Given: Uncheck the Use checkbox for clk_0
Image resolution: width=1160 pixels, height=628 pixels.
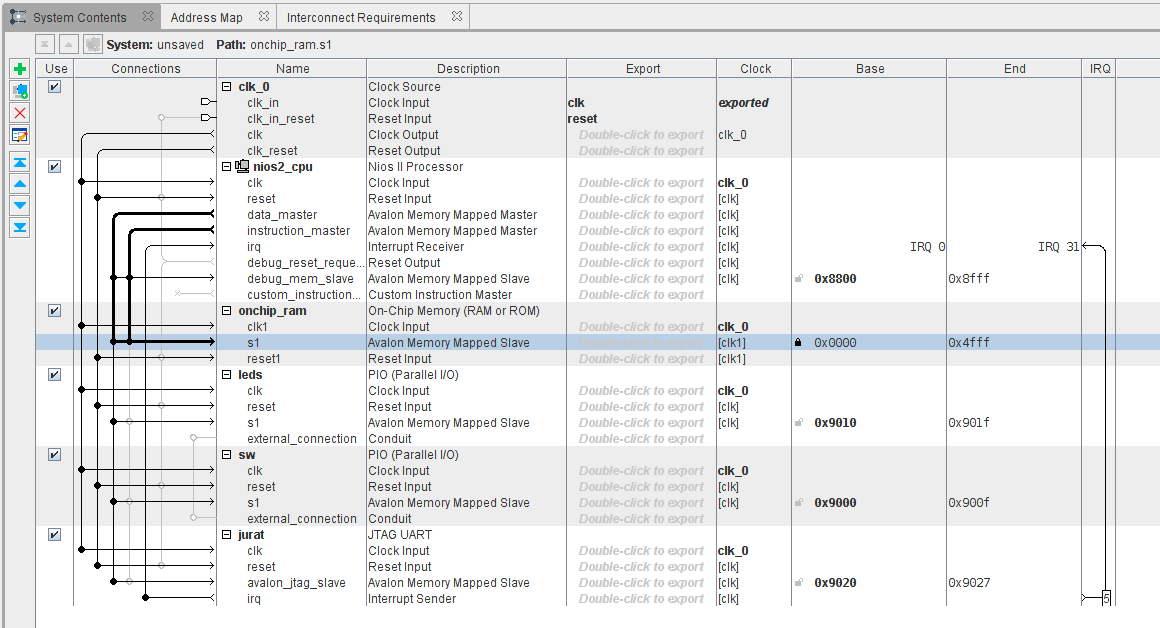Looking at the screenshot, I should pos(55,87).
